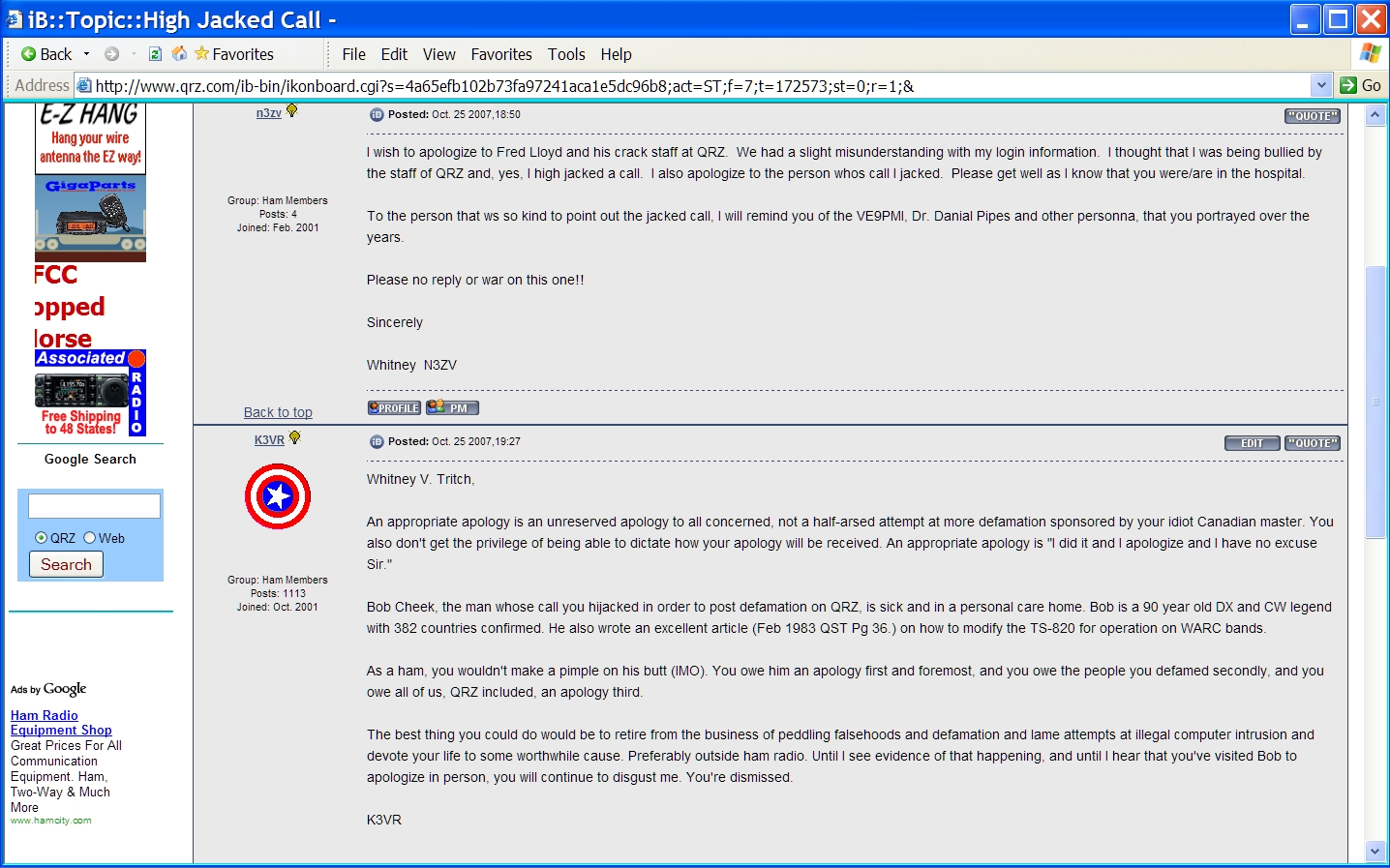The image size is (1390, 868).
Task: Open the GigaParts ad image
Action: point(90,219)
